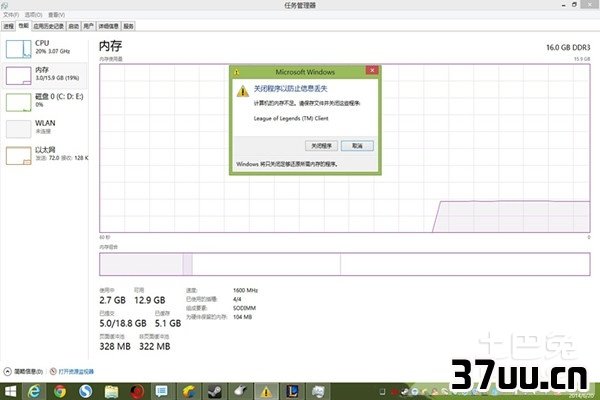Open the 启动 tab
The height and width of the screenshot is (400, 600).
click(73, 26)
